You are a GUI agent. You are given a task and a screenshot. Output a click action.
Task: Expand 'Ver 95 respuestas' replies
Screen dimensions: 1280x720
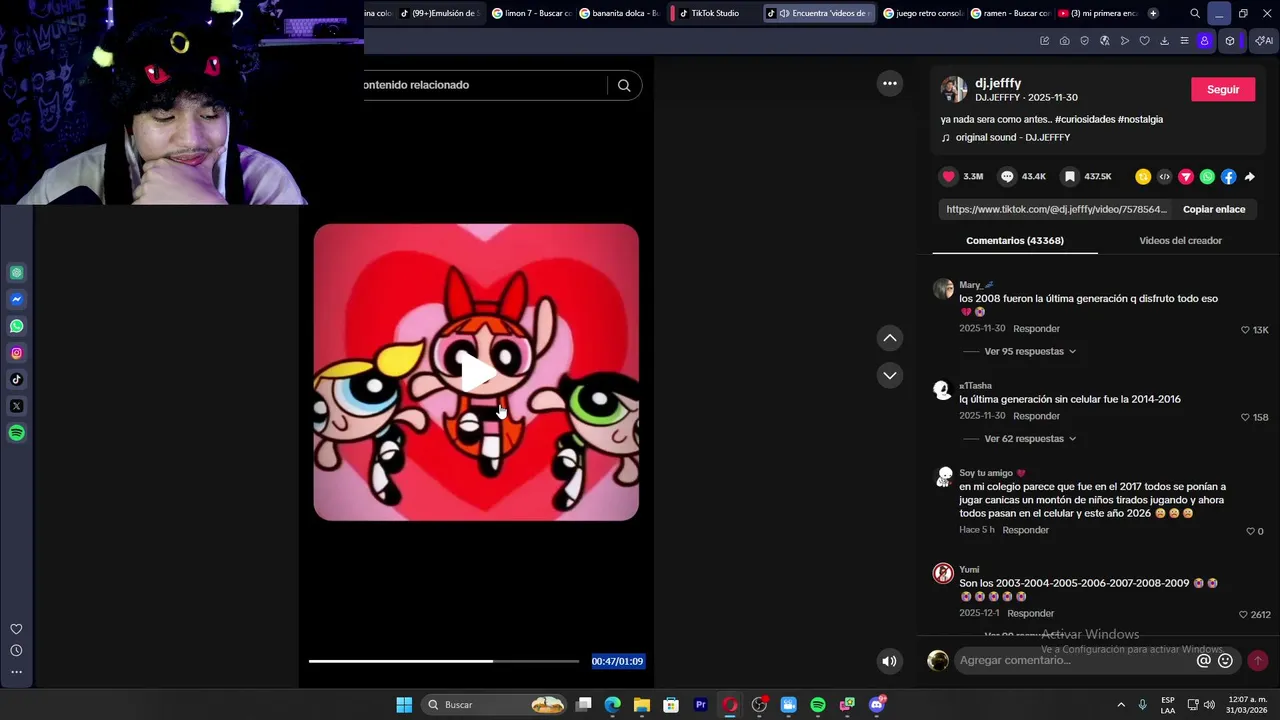coord(1030,351)
